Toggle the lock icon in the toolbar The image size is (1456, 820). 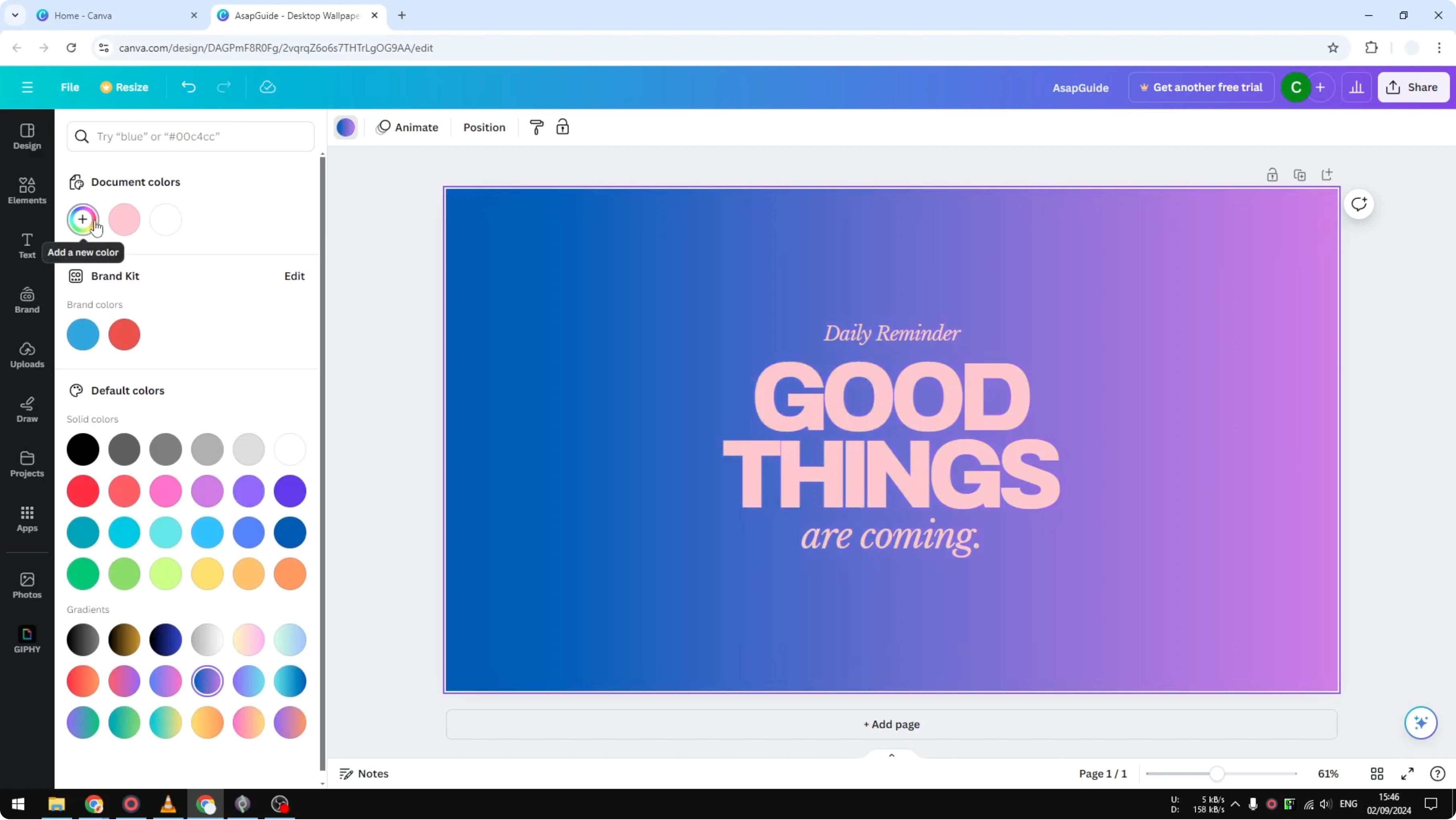pos(562,127)
